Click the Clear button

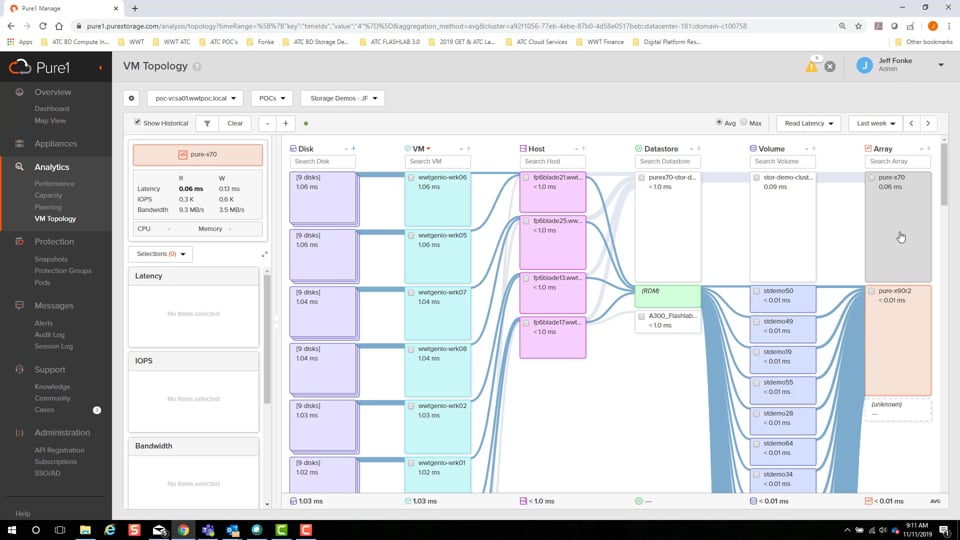click(235, 124)
